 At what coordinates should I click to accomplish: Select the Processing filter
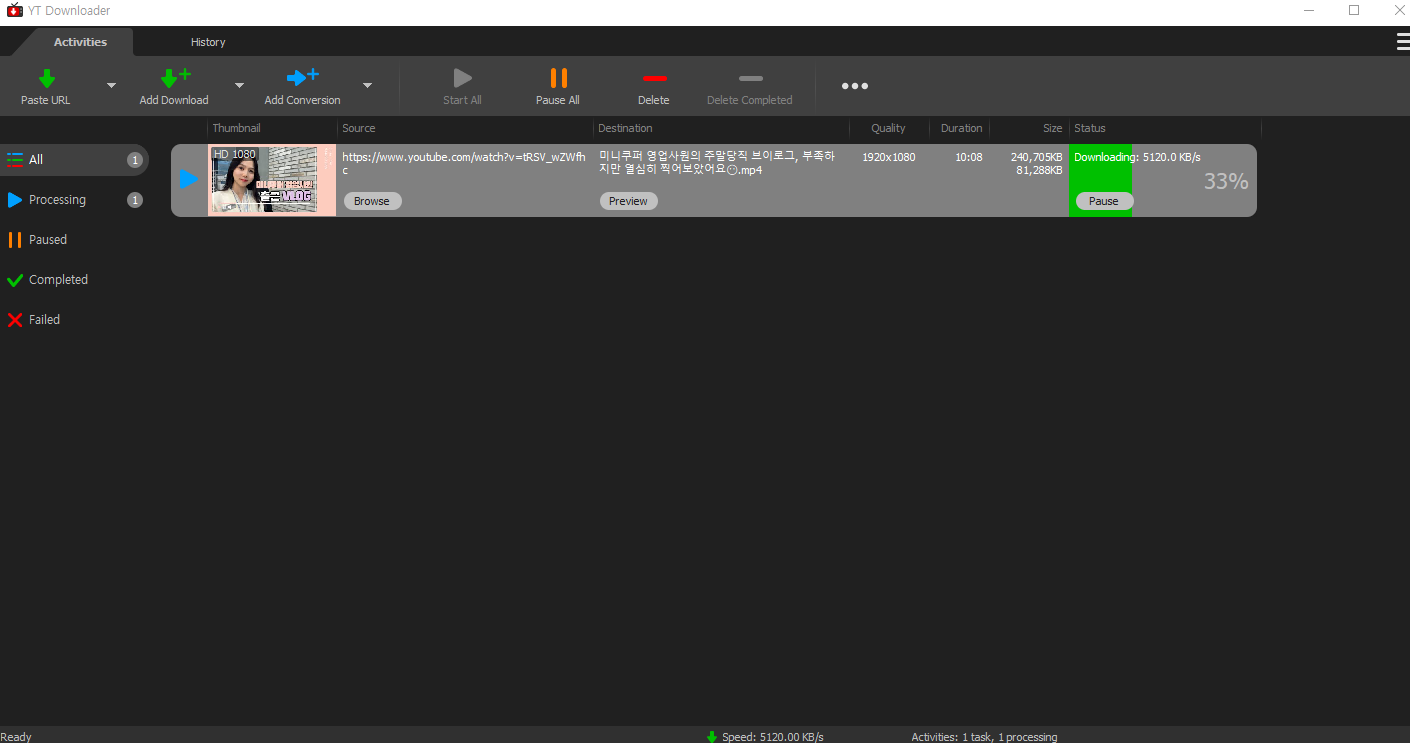(74, 200)
